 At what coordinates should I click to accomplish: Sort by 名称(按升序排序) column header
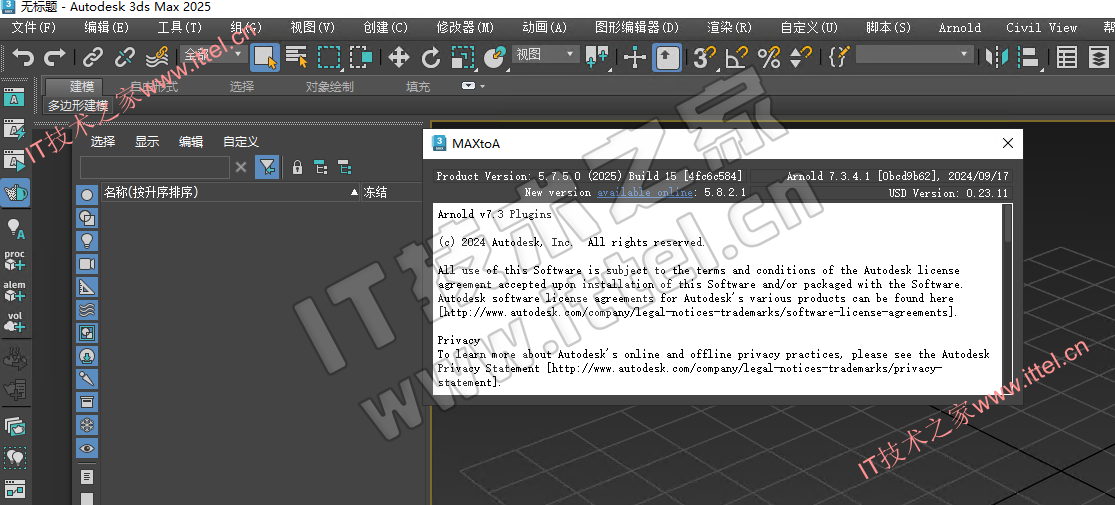pos(231,192)
